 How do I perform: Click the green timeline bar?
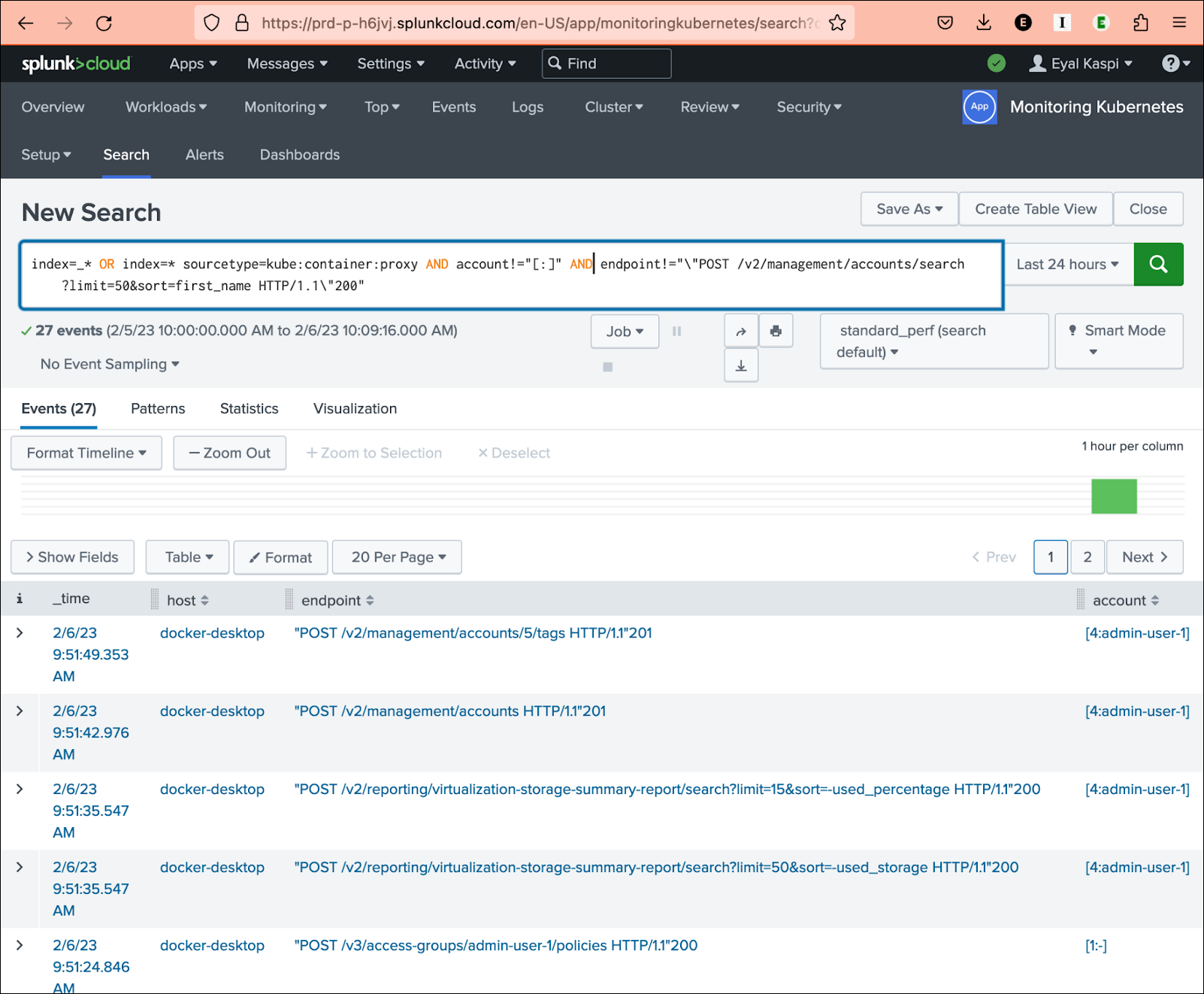tap(1113, 496)
